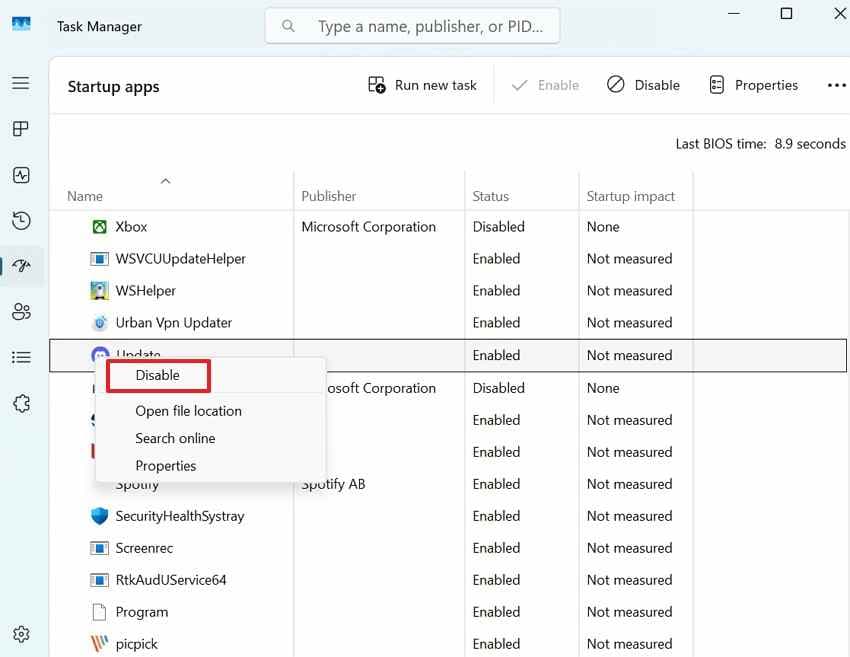This screenshot has width=850, height=657.
Task: Click the greyed Enable toolbar button
Action: [545, 85]
